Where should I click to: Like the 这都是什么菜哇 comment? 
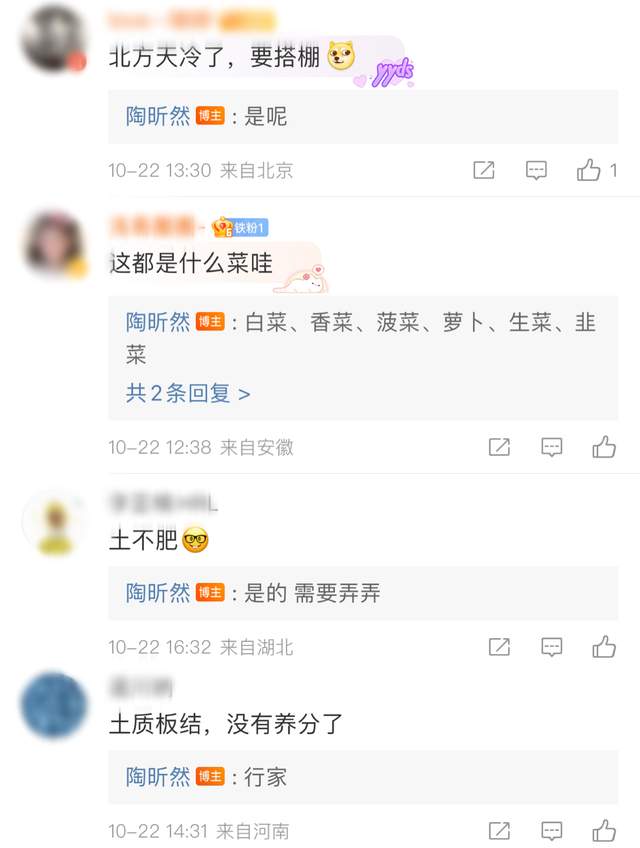604,447
